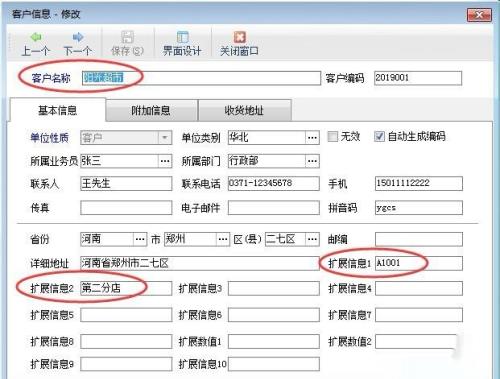Switch to 附加信息 tab
Image resolution: width=500 pixels, height=379 pixels.
[x=151, y=110]
